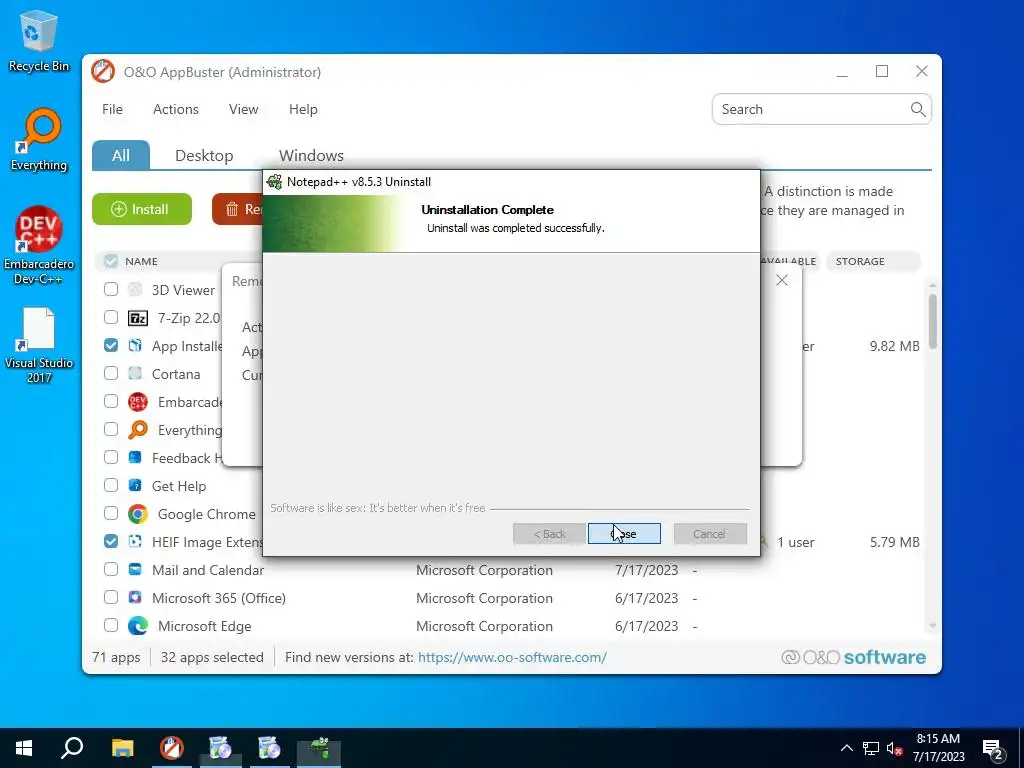Click the Microsoft Edge row name text
Viewport: 1024px width, 768px height.
[x=204, y=626]
